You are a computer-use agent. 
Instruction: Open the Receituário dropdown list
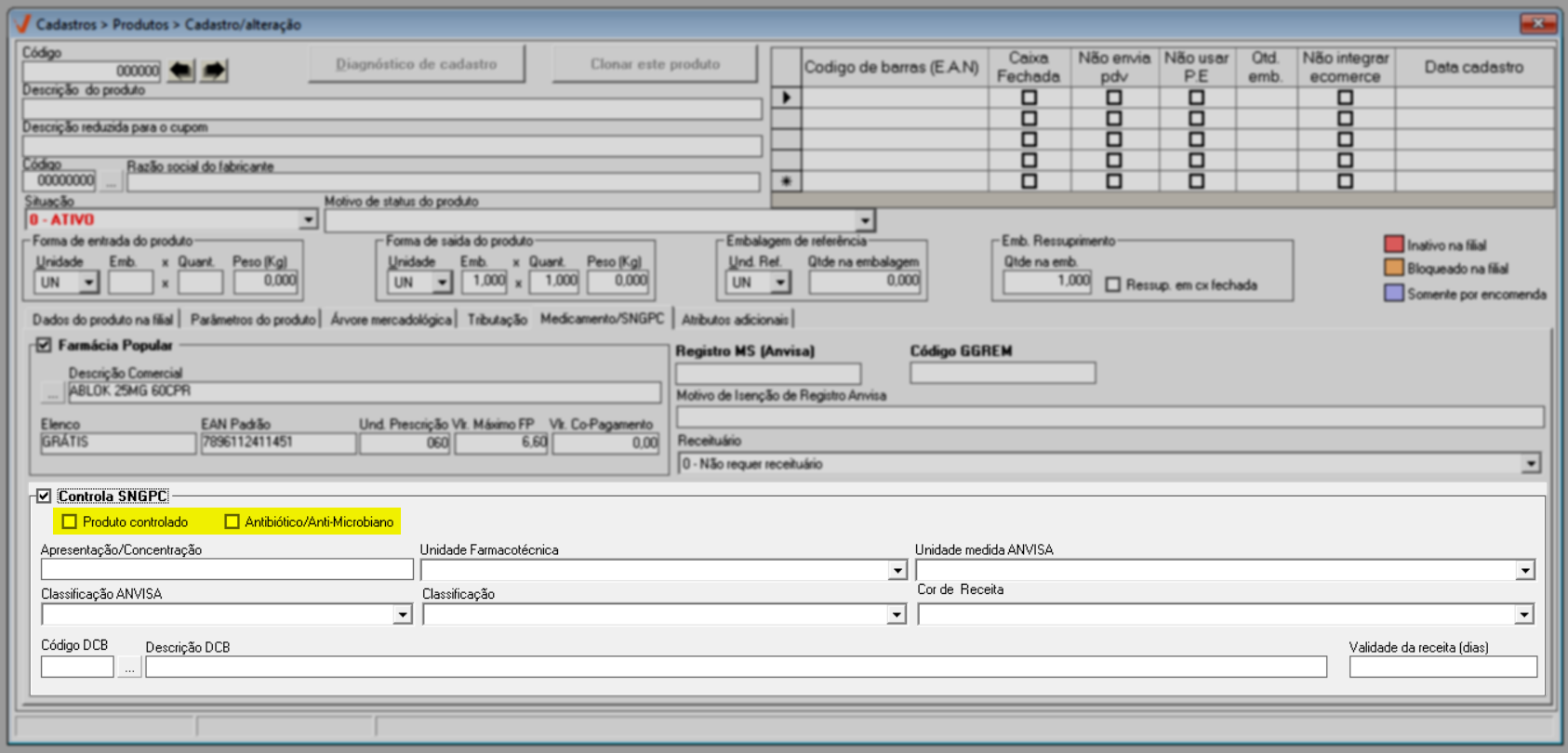pos(1530,464)
